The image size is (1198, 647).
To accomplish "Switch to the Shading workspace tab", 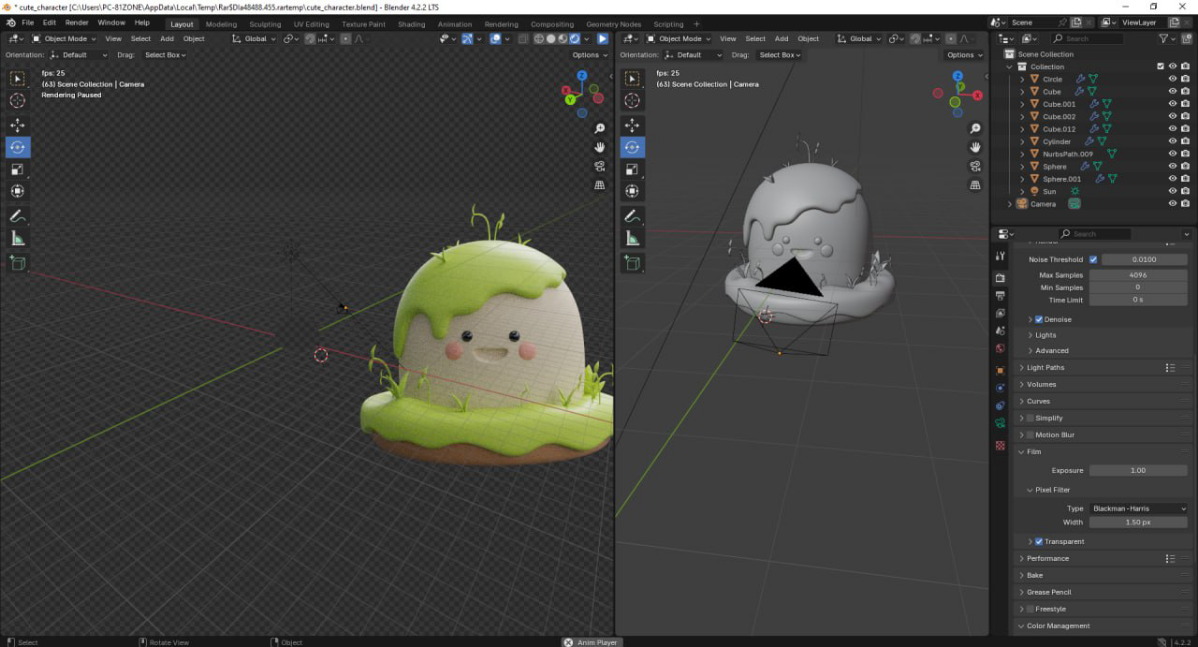I will (x=412, y=23).
